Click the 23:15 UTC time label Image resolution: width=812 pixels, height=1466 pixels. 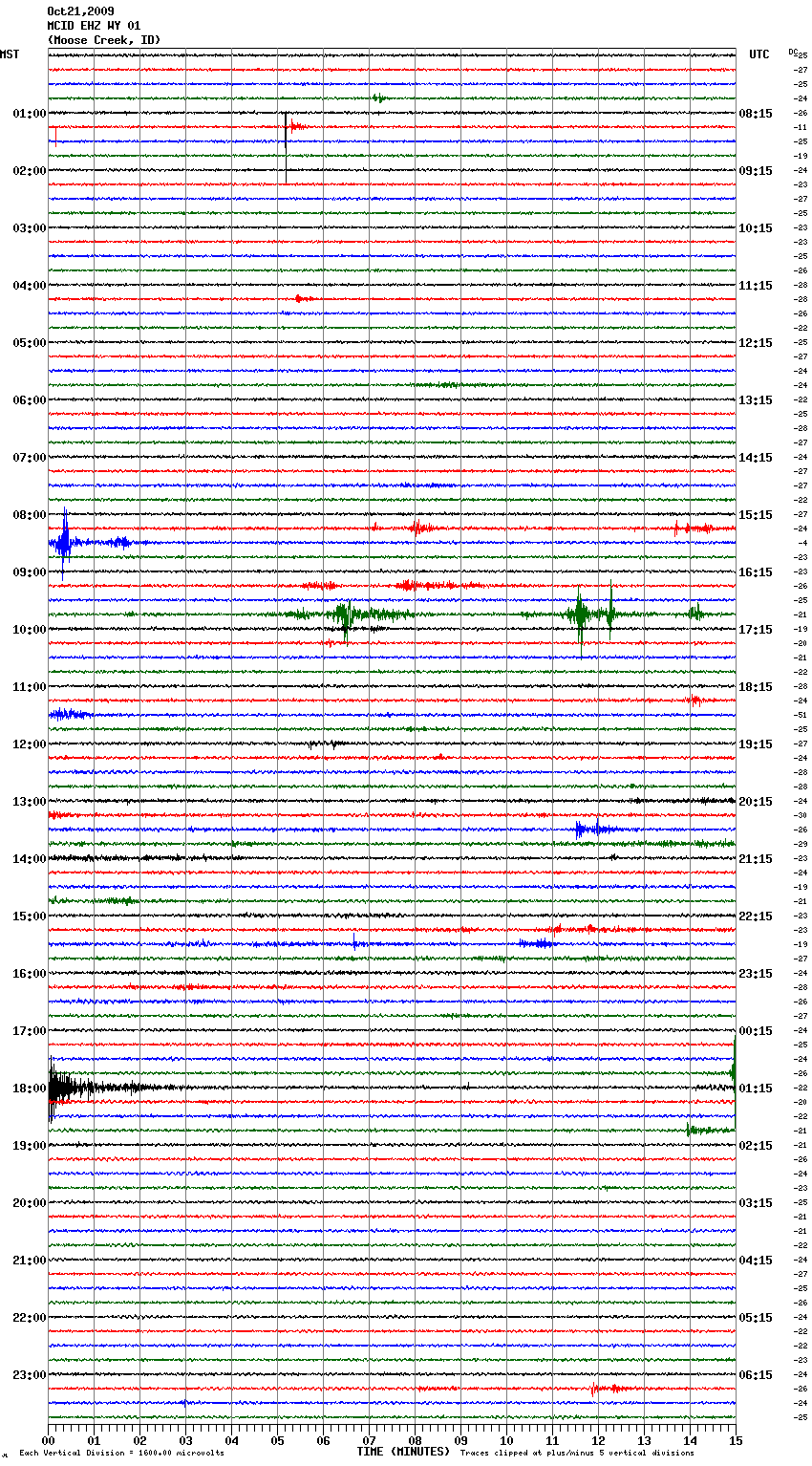(x=756, y=974)
